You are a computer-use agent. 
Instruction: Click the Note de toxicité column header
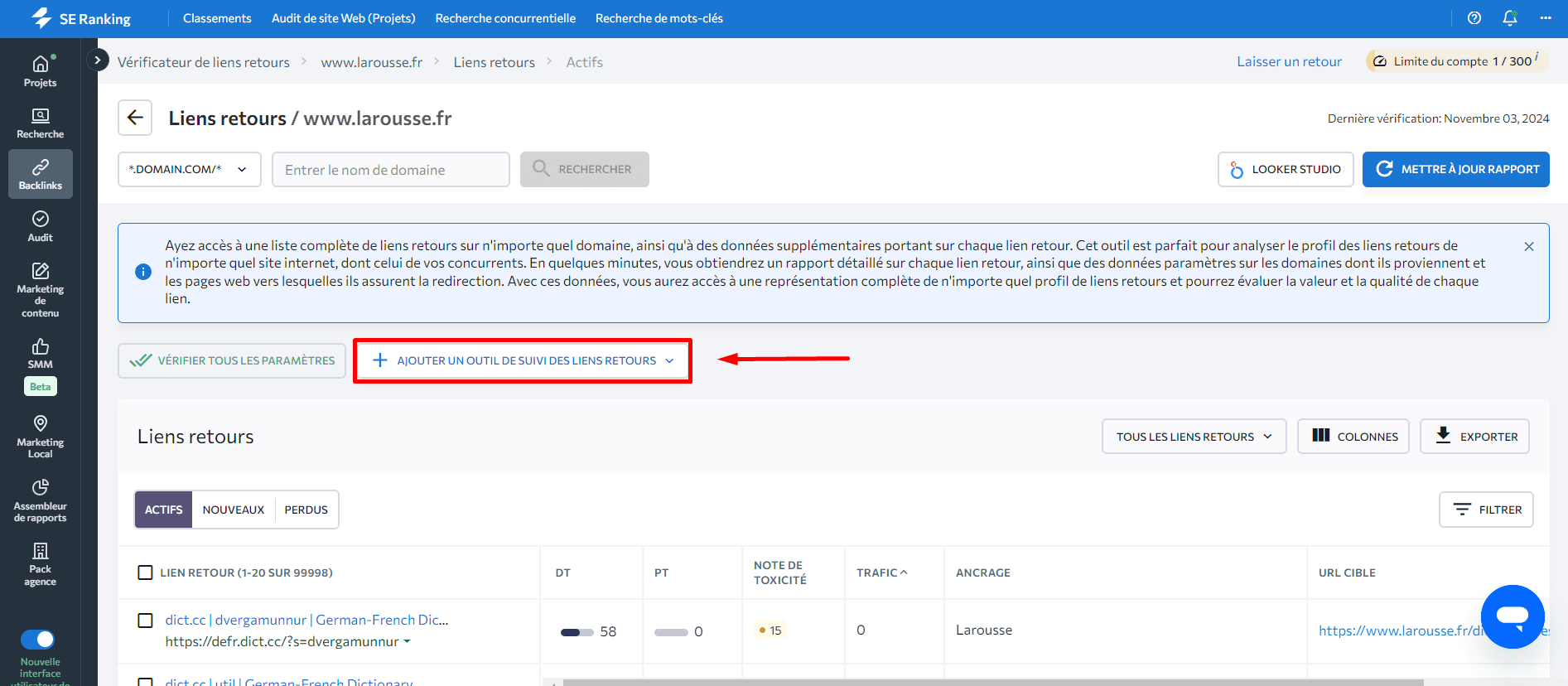(779, 572)
